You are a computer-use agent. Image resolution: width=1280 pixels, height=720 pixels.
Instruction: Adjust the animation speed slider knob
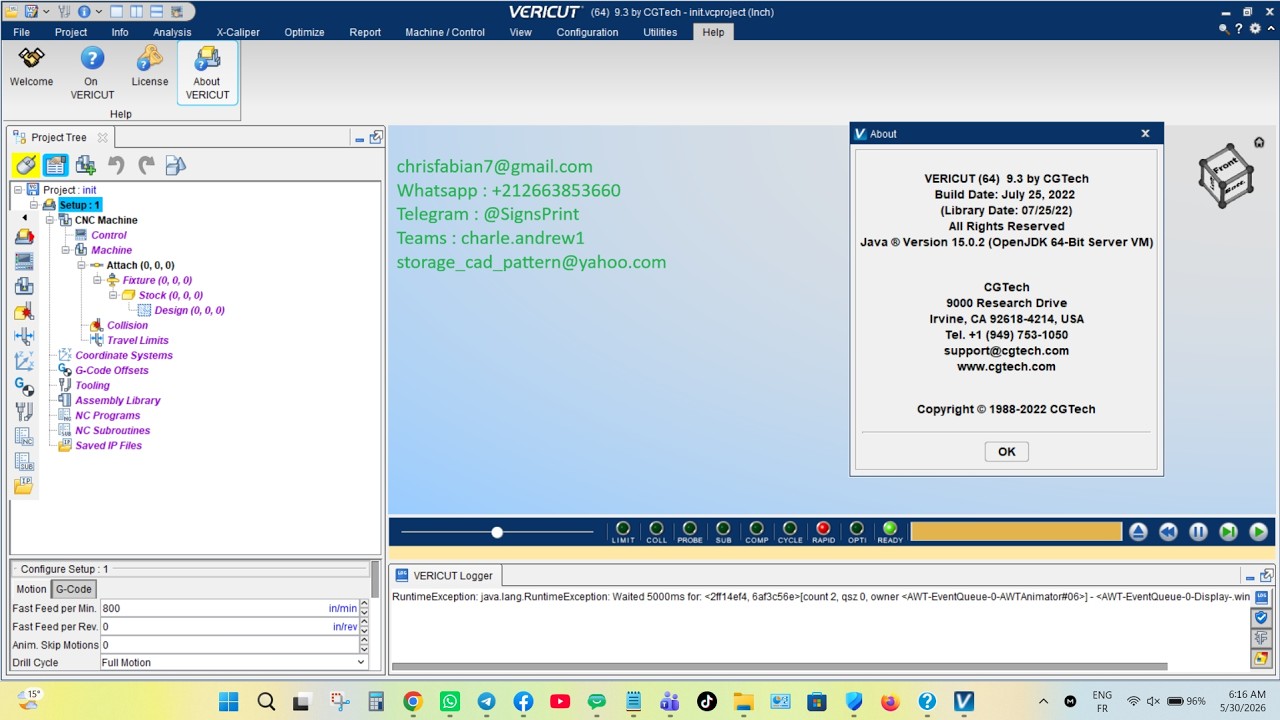497,532
